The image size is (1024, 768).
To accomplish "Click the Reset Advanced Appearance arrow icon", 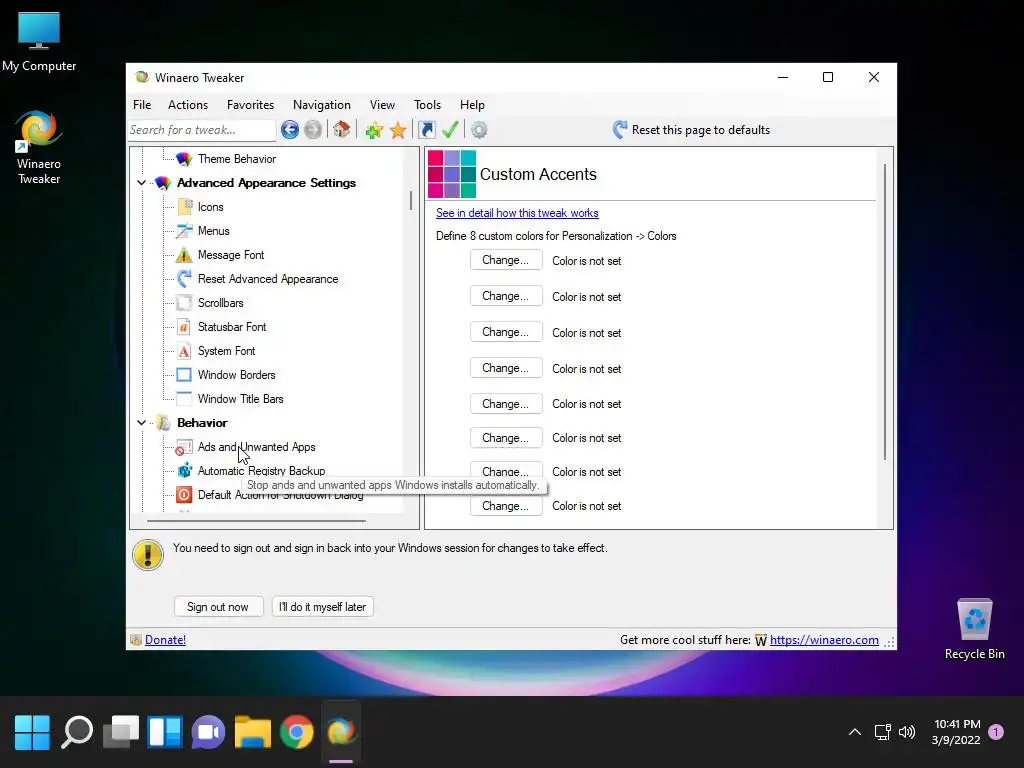I will click(185, 279).
